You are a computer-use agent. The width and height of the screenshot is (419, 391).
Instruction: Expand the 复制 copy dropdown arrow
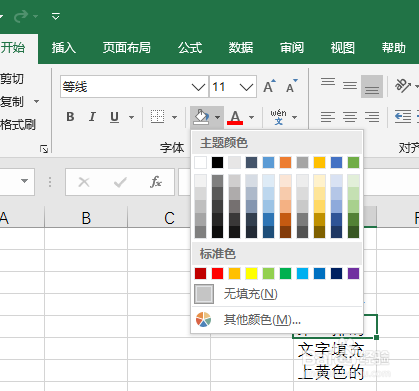pos(36,101)
